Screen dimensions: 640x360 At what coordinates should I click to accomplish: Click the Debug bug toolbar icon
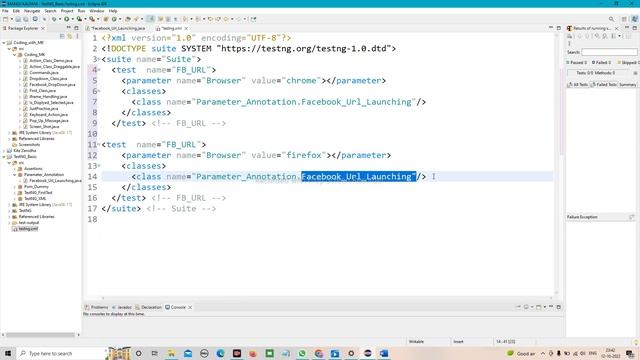54,19
